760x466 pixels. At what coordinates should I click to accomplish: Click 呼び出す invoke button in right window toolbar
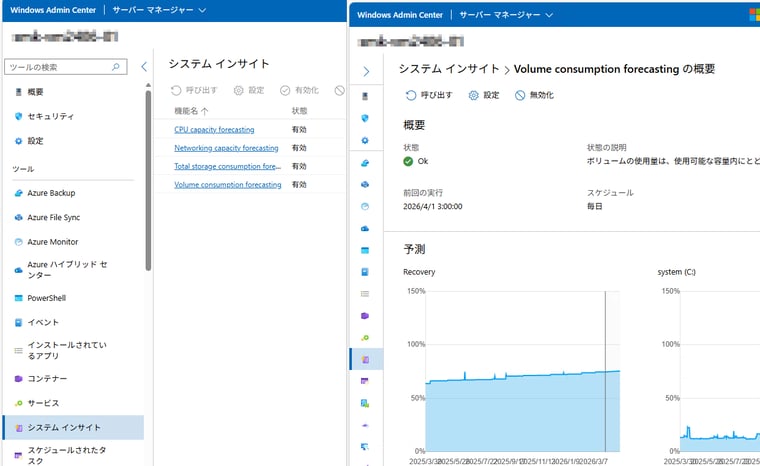click(x=429, y=95)
